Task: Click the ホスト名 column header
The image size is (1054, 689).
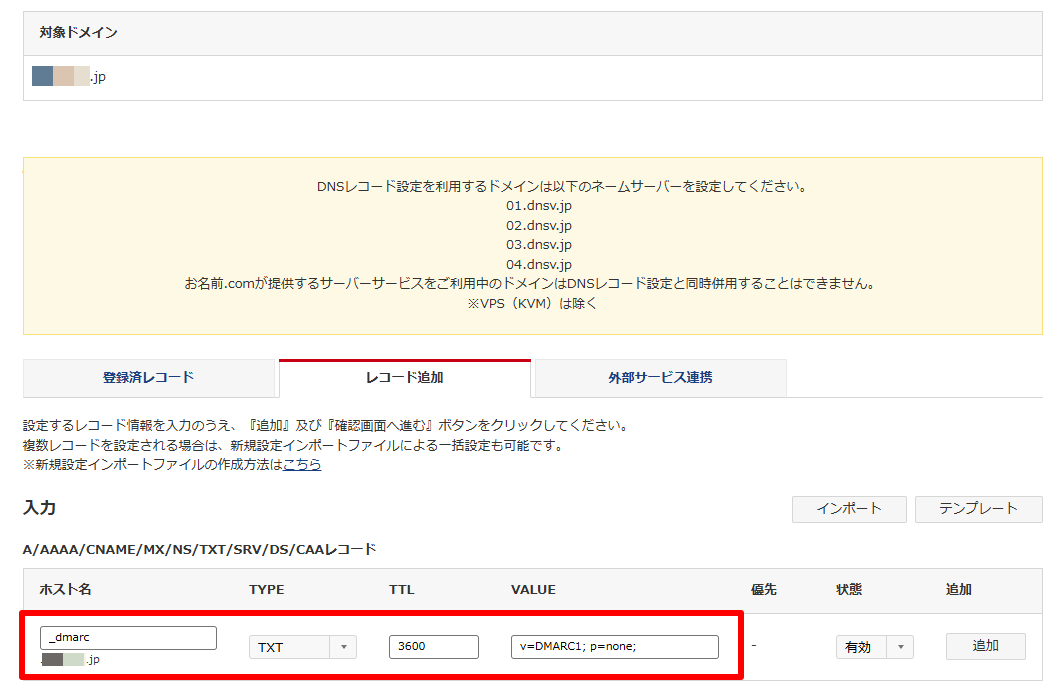Action: pyautogui.click(x=66, y=590)
